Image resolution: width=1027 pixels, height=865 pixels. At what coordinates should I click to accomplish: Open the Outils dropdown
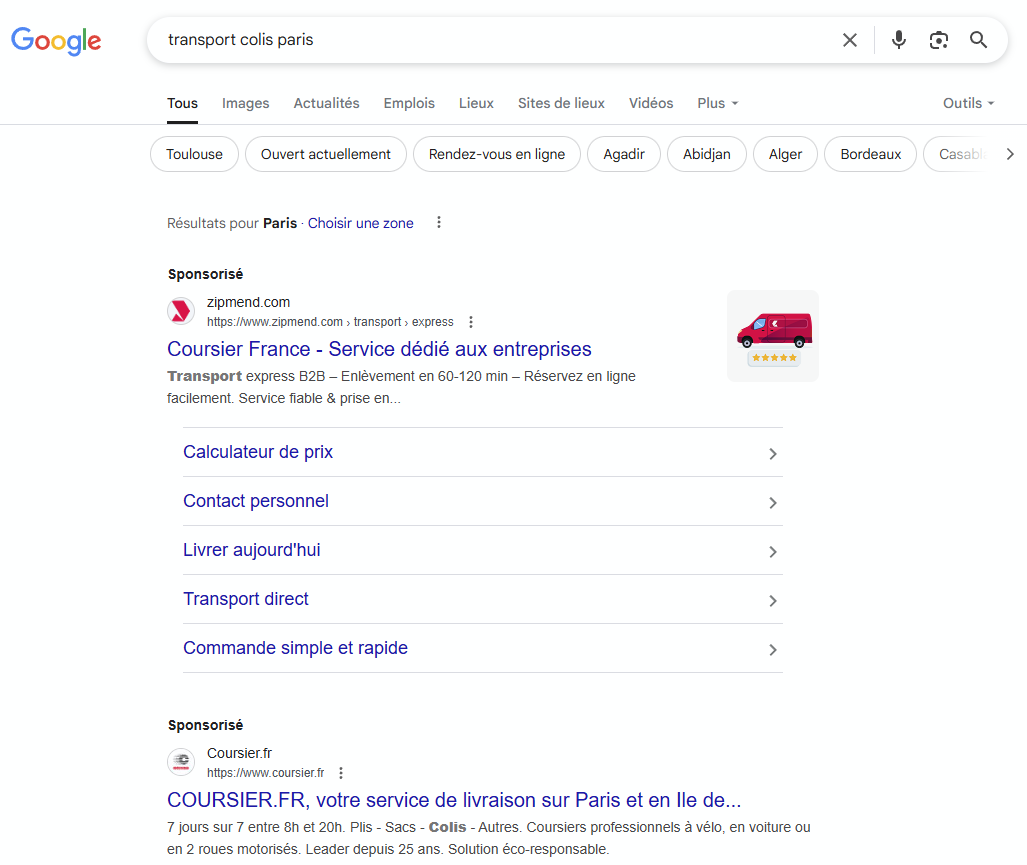(x=968, y=103)
